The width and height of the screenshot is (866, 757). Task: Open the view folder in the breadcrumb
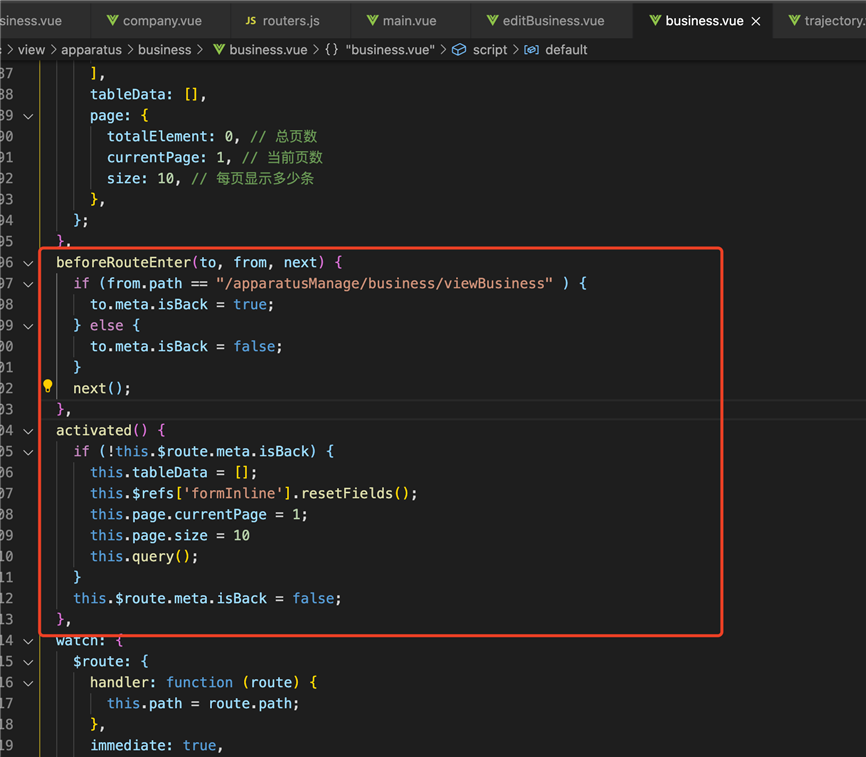click(x=31, y=50)
